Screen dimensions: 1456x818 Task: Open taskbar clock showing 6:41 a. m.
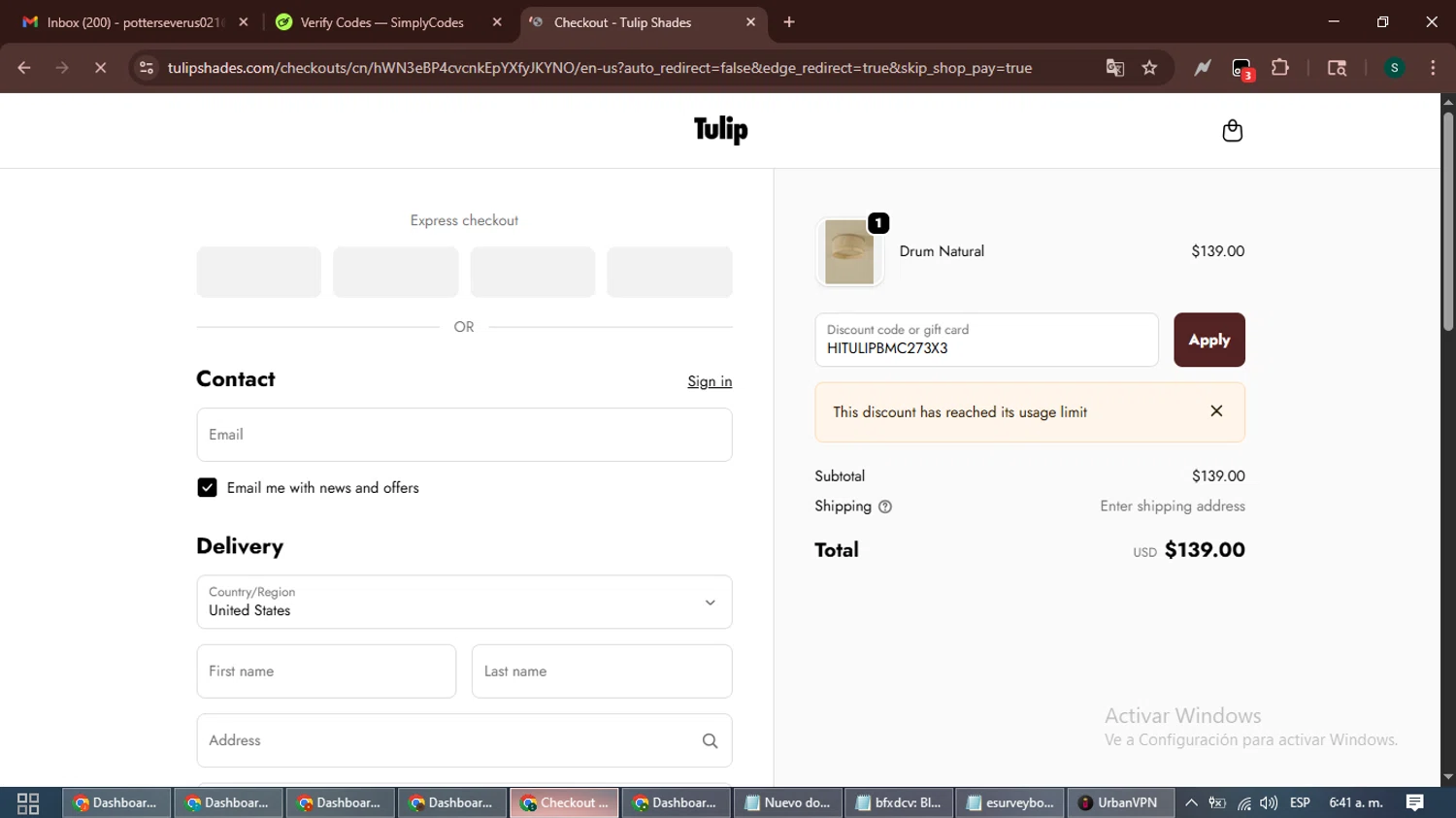[1356, 803]
